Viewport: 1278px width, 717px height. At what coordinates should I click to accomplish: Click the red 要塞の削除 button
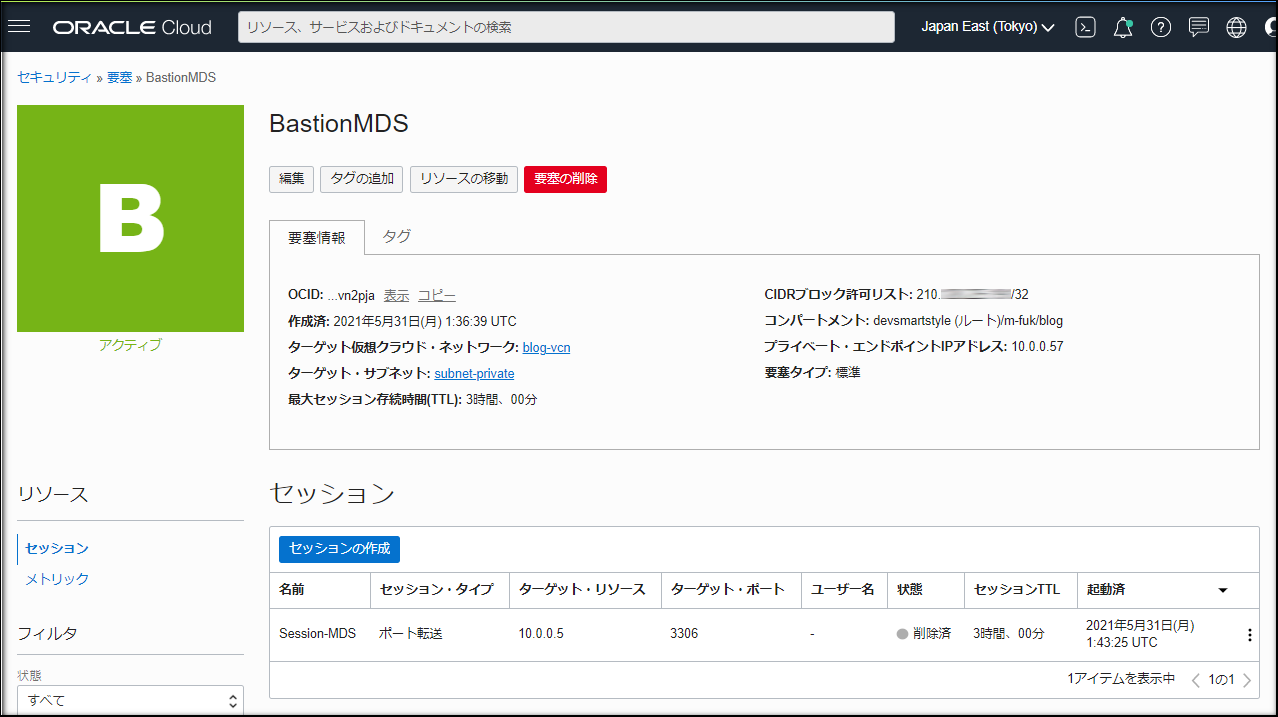566,179
